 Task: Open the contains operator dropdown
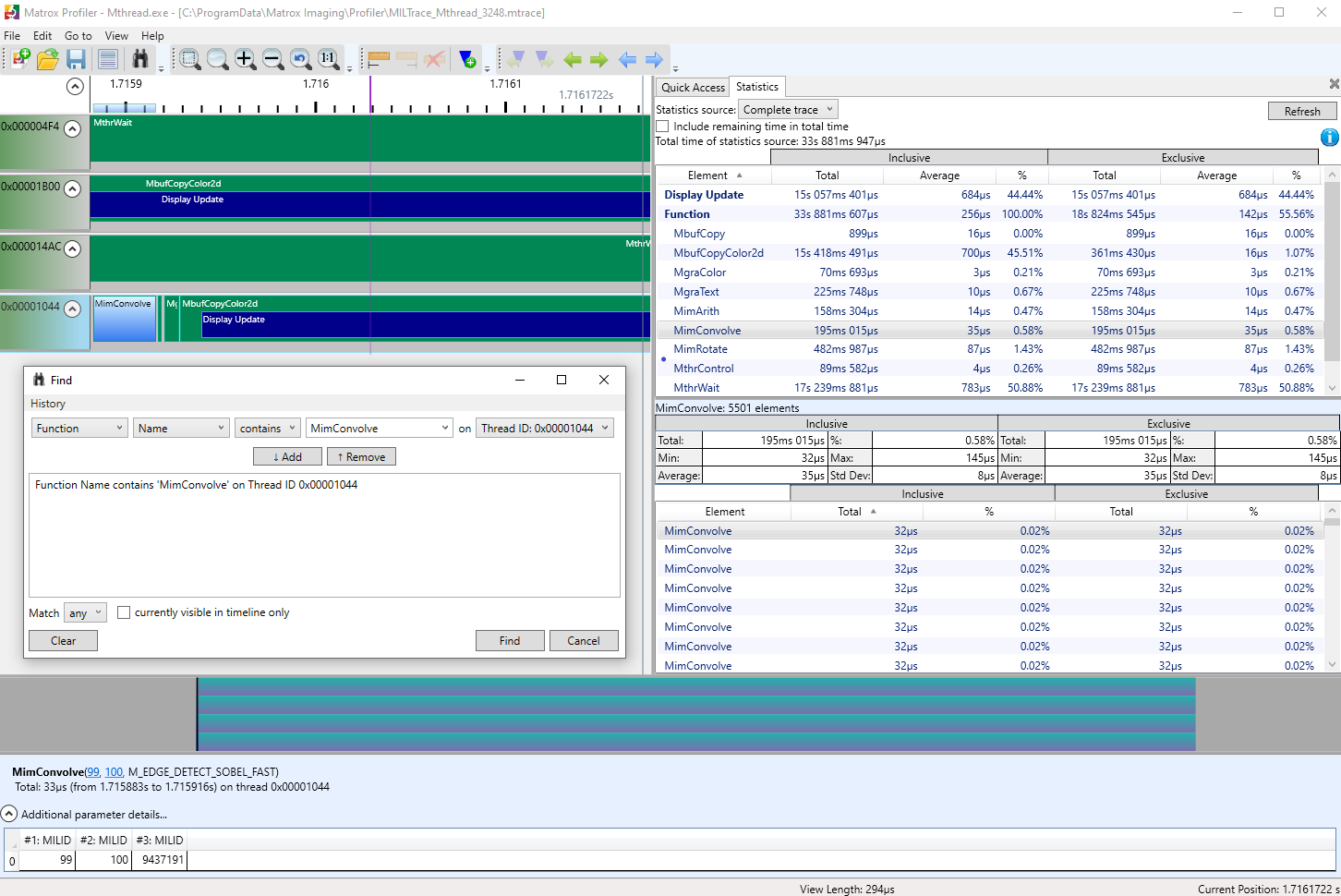268,429
